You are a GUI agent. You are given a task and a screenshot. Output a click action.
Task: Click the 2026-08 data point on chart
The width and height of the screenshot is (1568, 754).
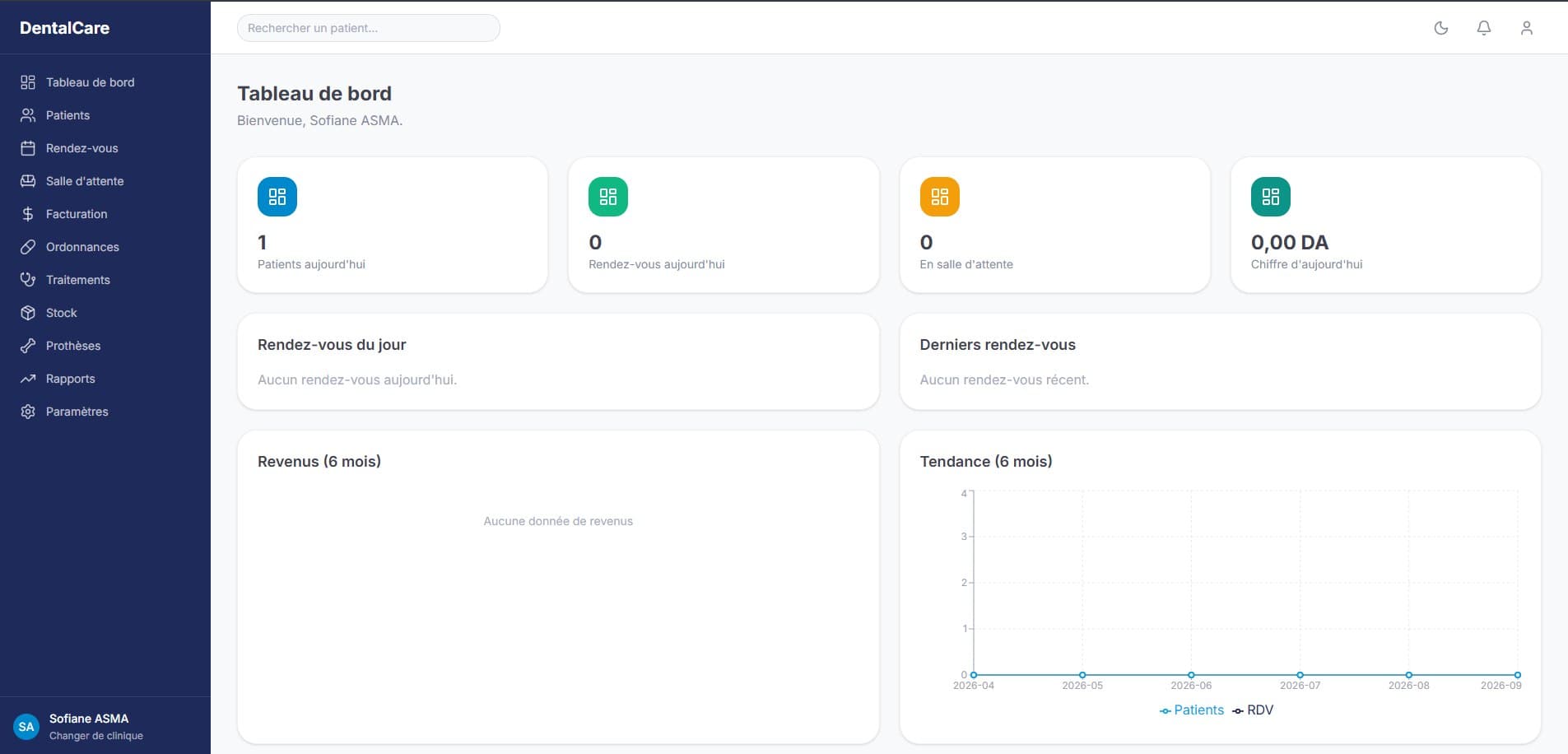(x=1409, y=675)
